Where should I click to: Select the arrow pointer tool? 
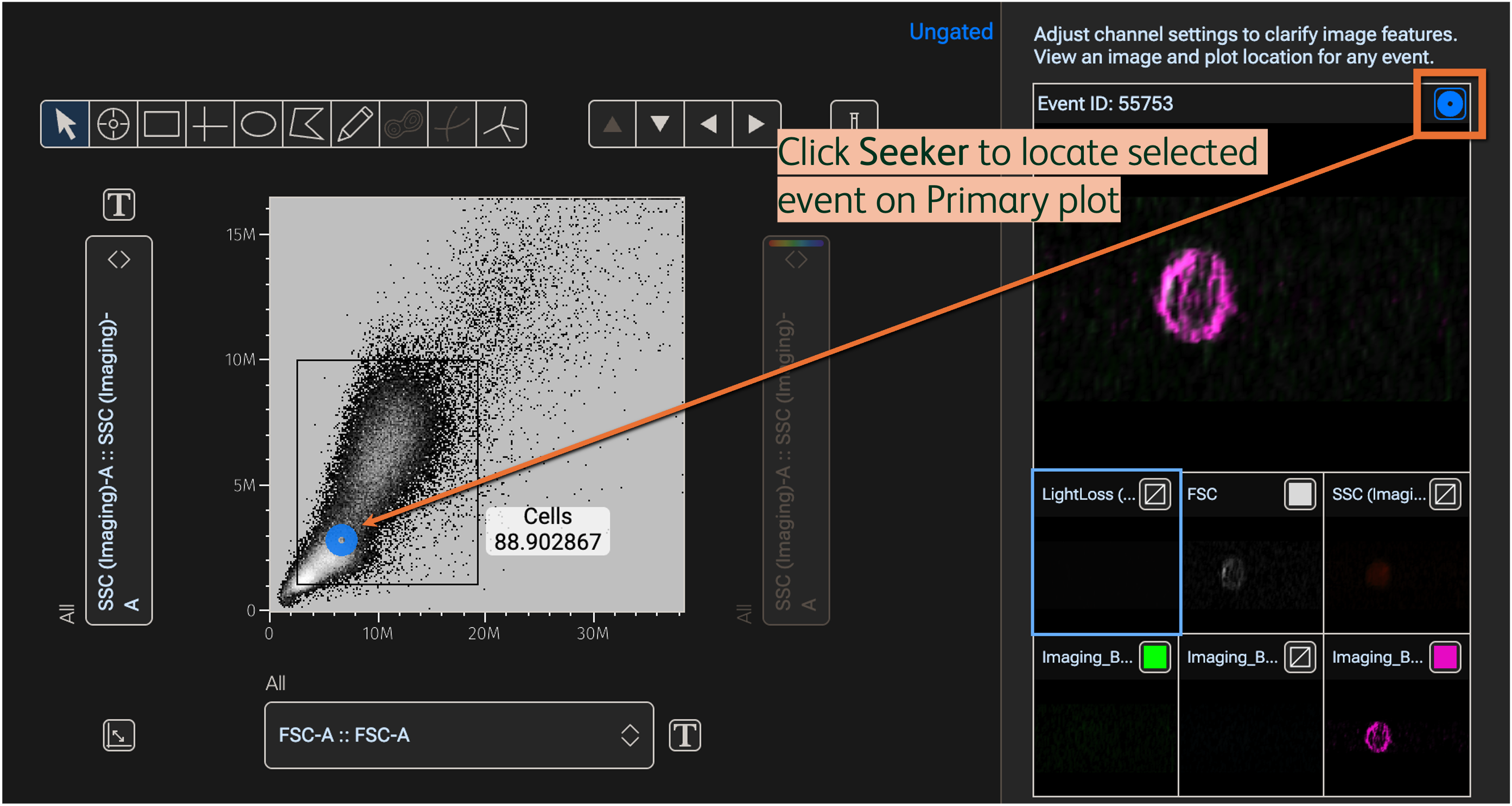[x=65, y=124]
